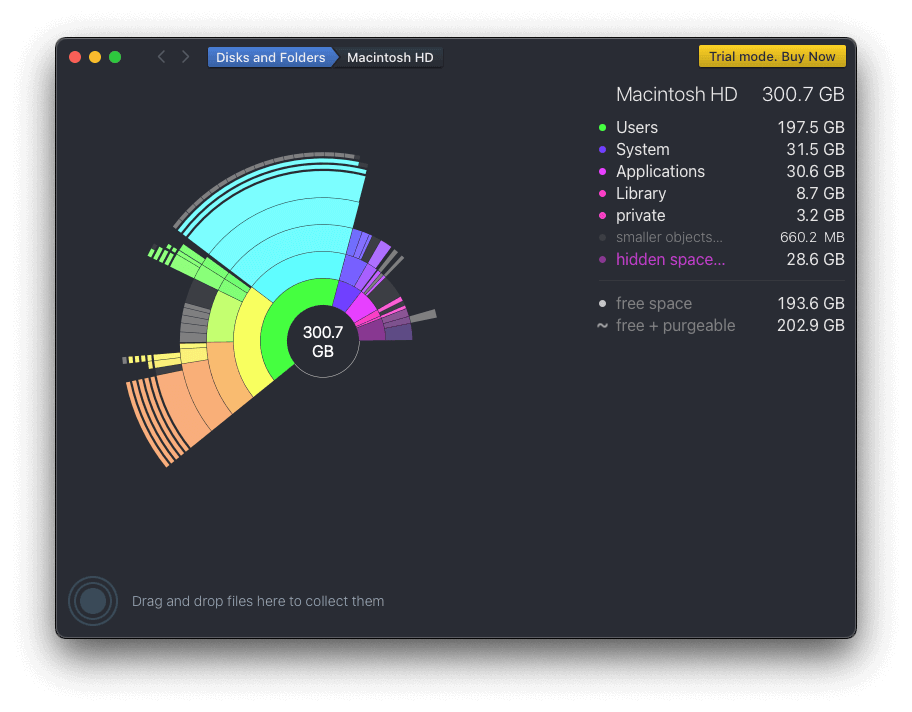The image size is (912, 712).
Task: Click the 197.5 GB size value
Action: point(811,127)
